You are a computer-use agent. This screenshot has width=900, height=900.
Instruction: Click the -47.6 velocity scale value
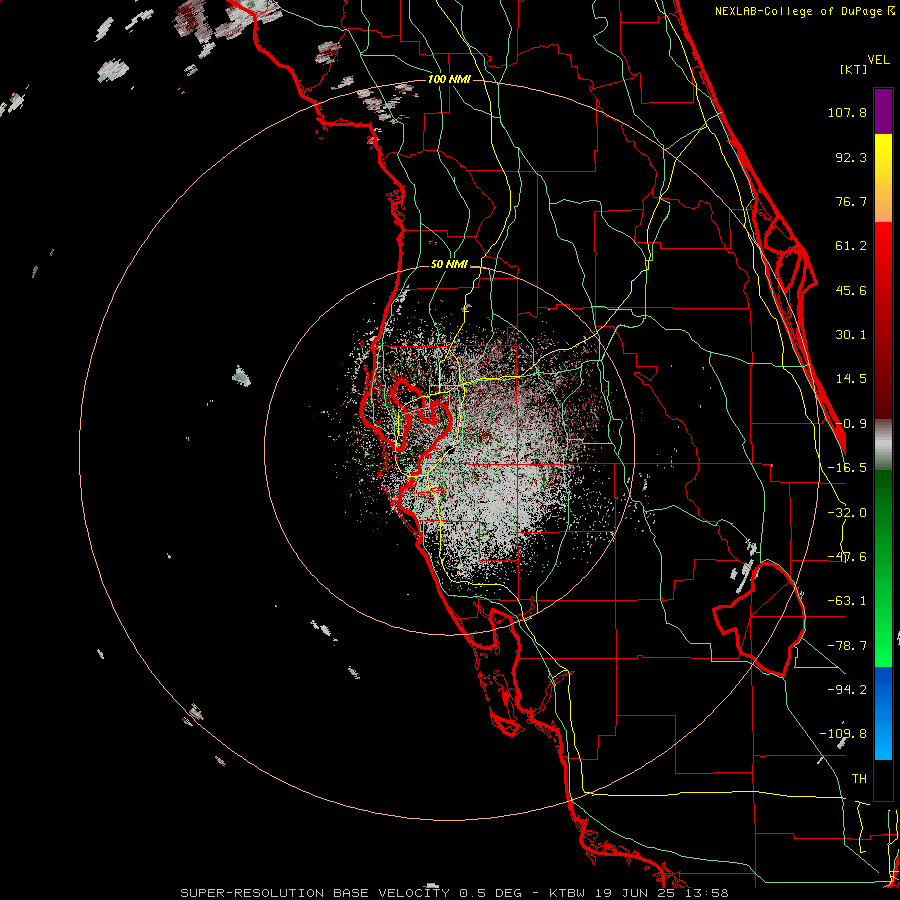pos(847,557)
